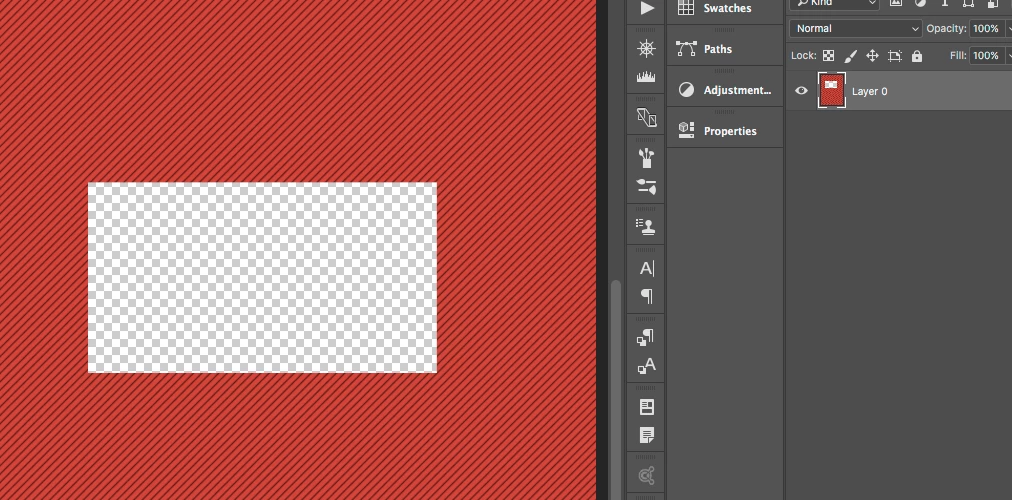The width and height of the screenshot is (1012, 500).
Task: Open the Paragraph panel icon
Action: point(646,296)
